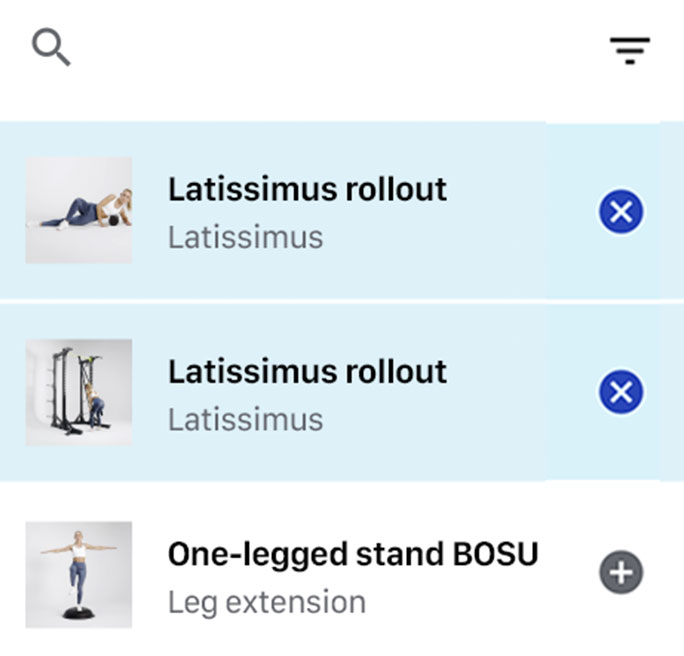This screenshot has height=656, width=684.
Task: Click Latissimus subtitle under floor exercise title
Action: [x=245, y=237]
